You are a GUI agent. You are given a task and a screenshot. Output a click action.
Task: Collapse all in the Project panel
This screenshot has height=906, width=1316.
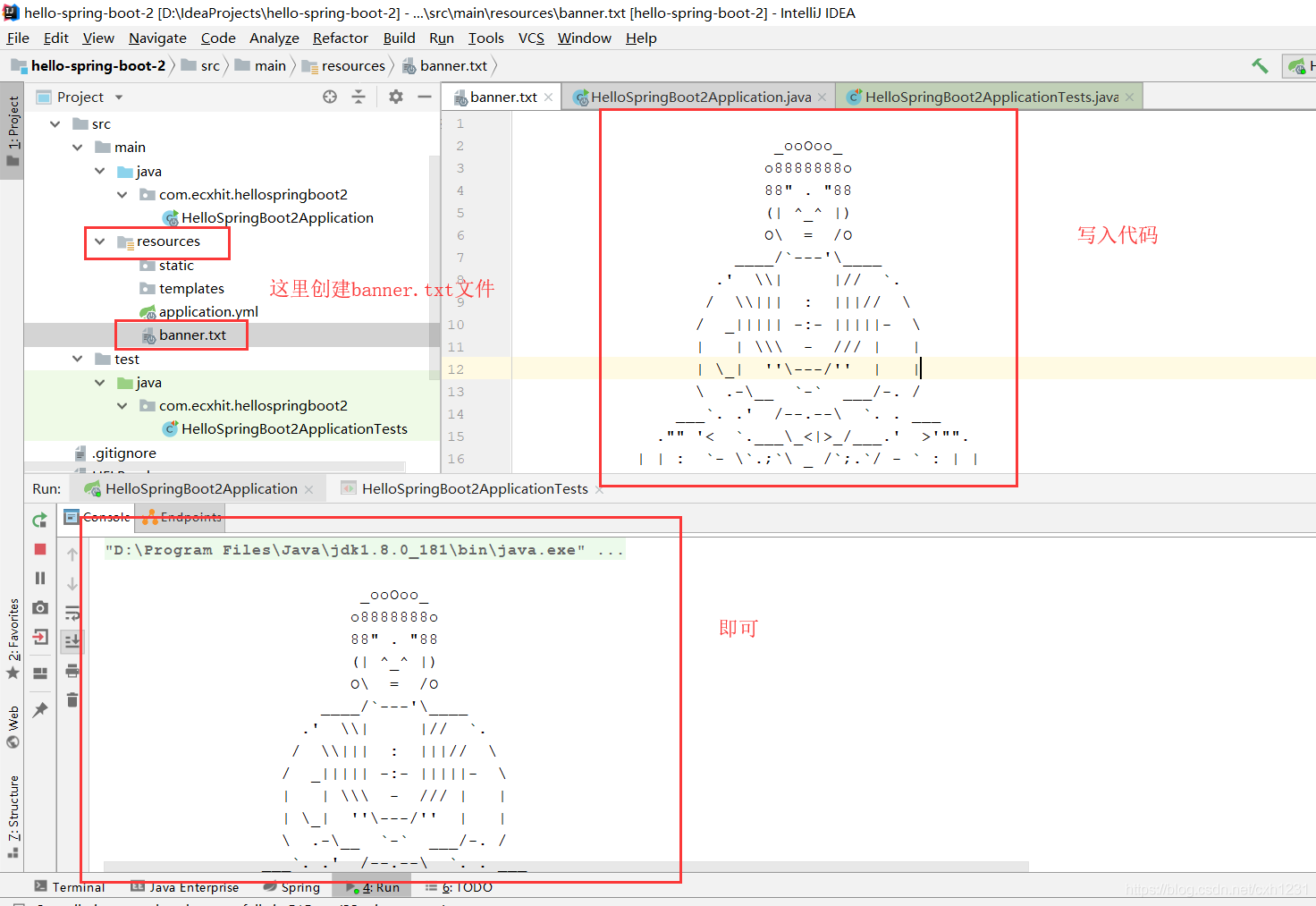coord(359,97)
